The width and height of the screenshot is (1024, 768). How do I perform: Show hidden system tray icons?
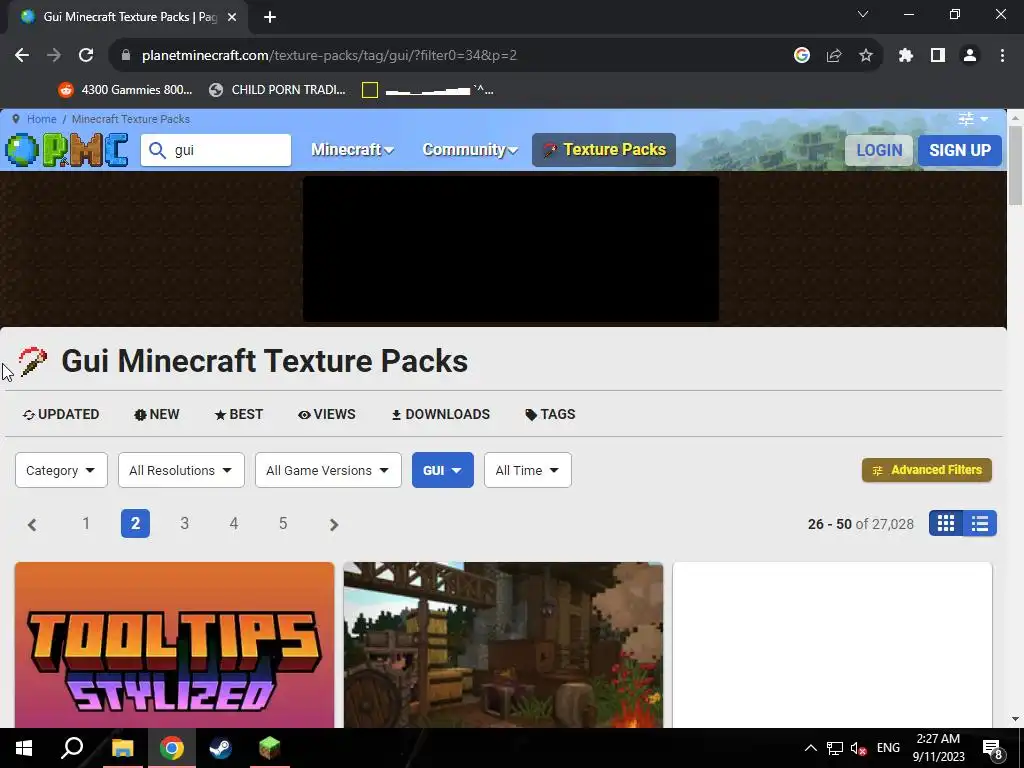pyautogui.click(x=810, y=748)
